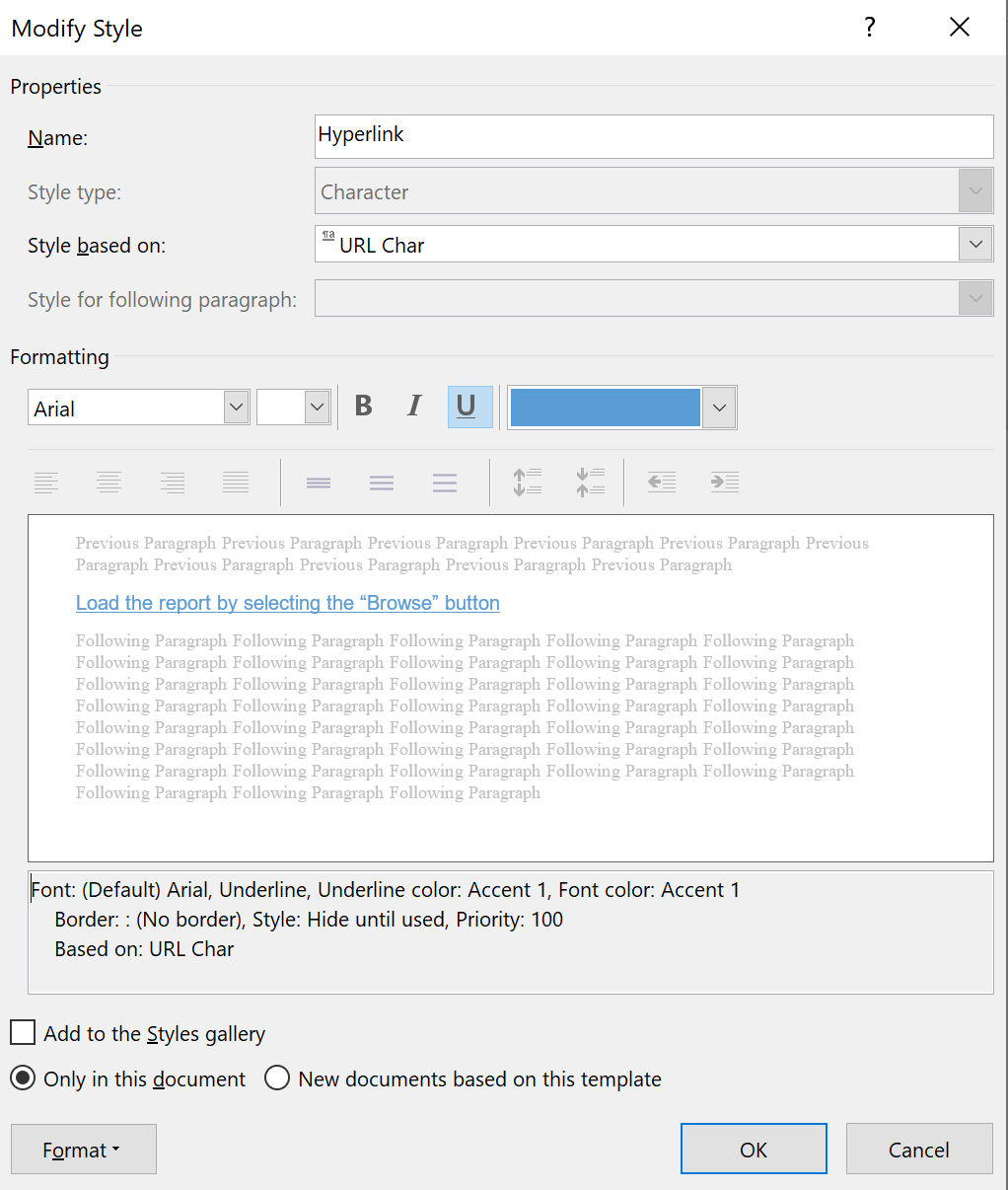Viewport: 1008px width, 1190px height.
Task: Open the font color picker
Action: [719, 407]
